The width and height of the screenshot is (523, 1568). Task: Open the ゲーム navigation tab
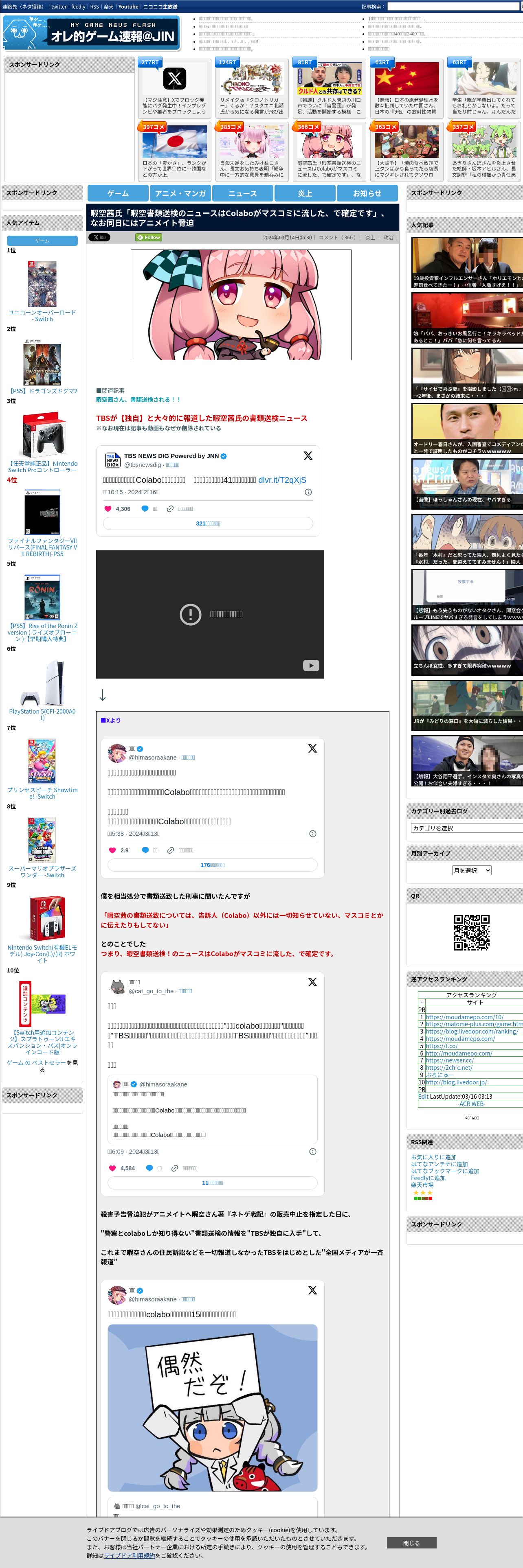coord(118,193)
